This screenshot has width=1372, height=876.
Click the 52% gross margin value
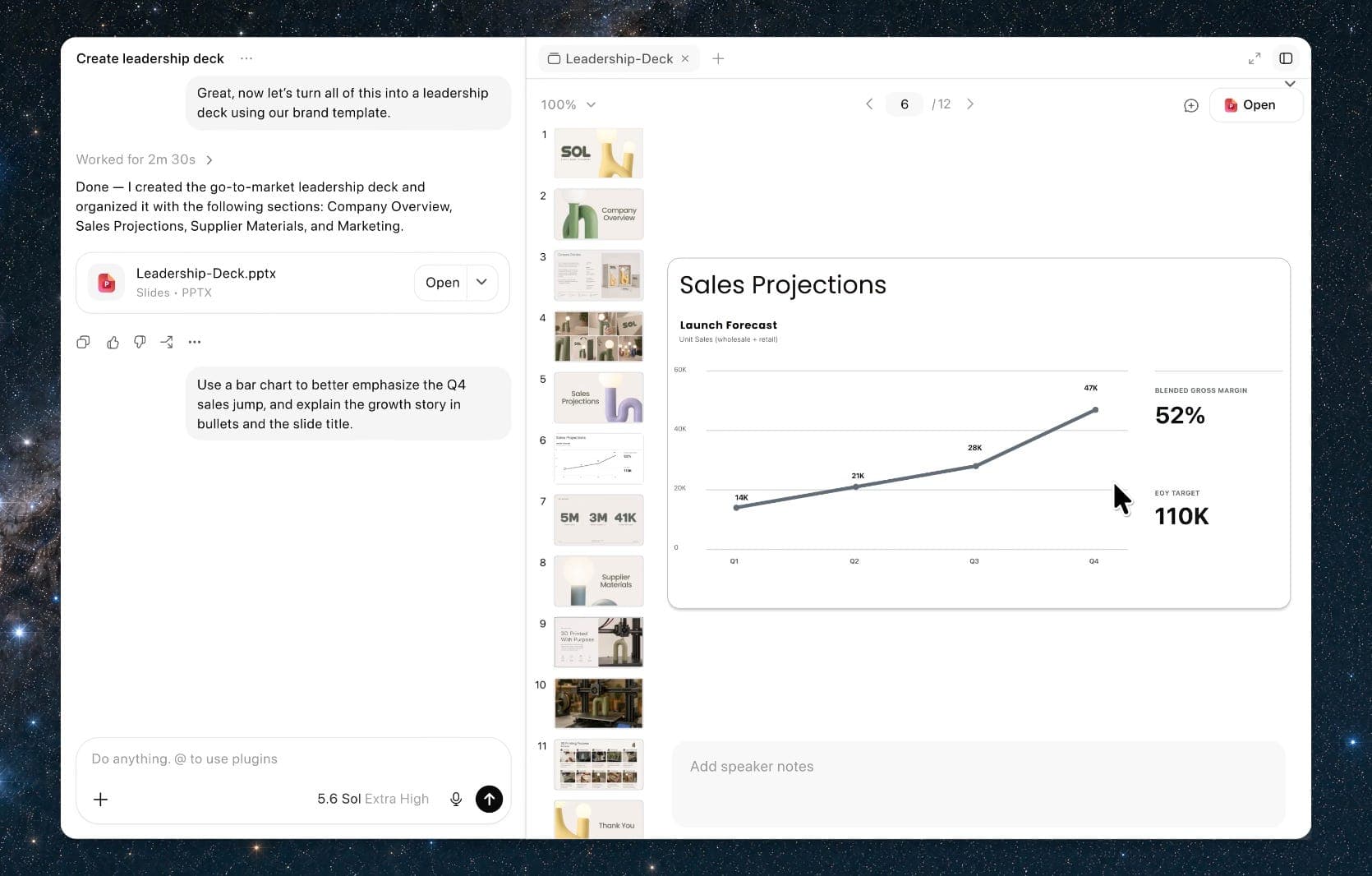click(1180, 416)
